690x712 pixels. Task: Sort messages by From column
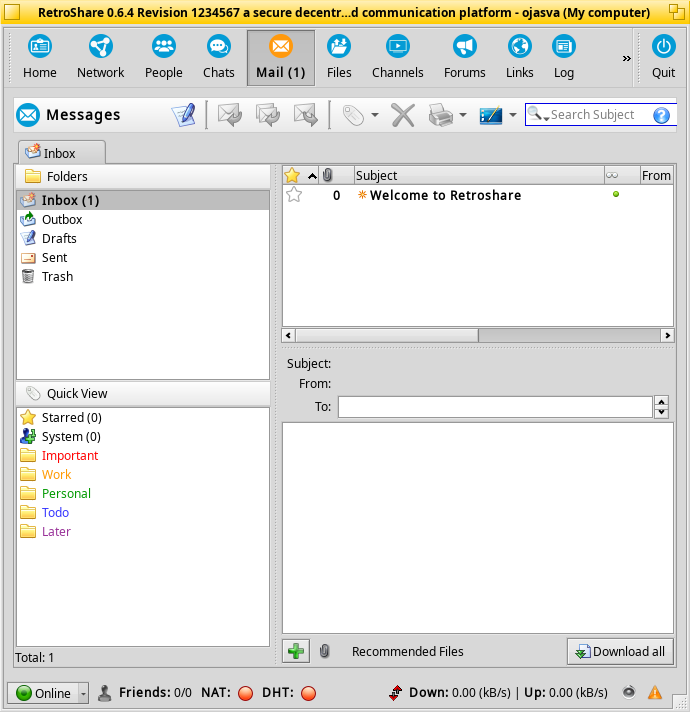coord(656,175)
